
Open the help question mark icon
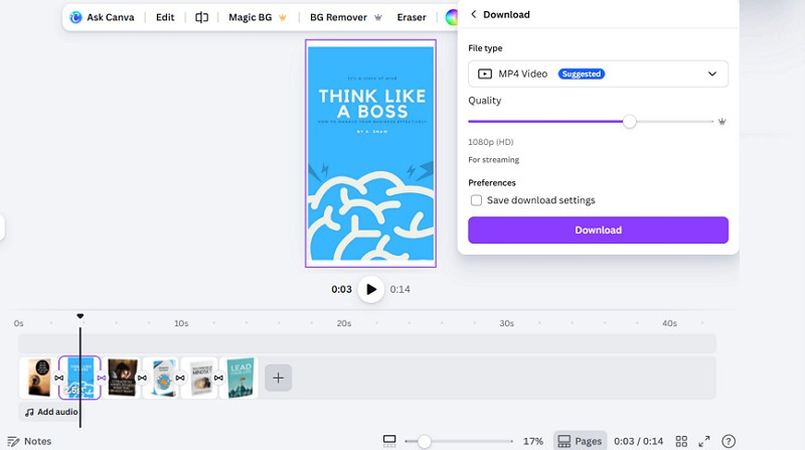pos(729,441)
